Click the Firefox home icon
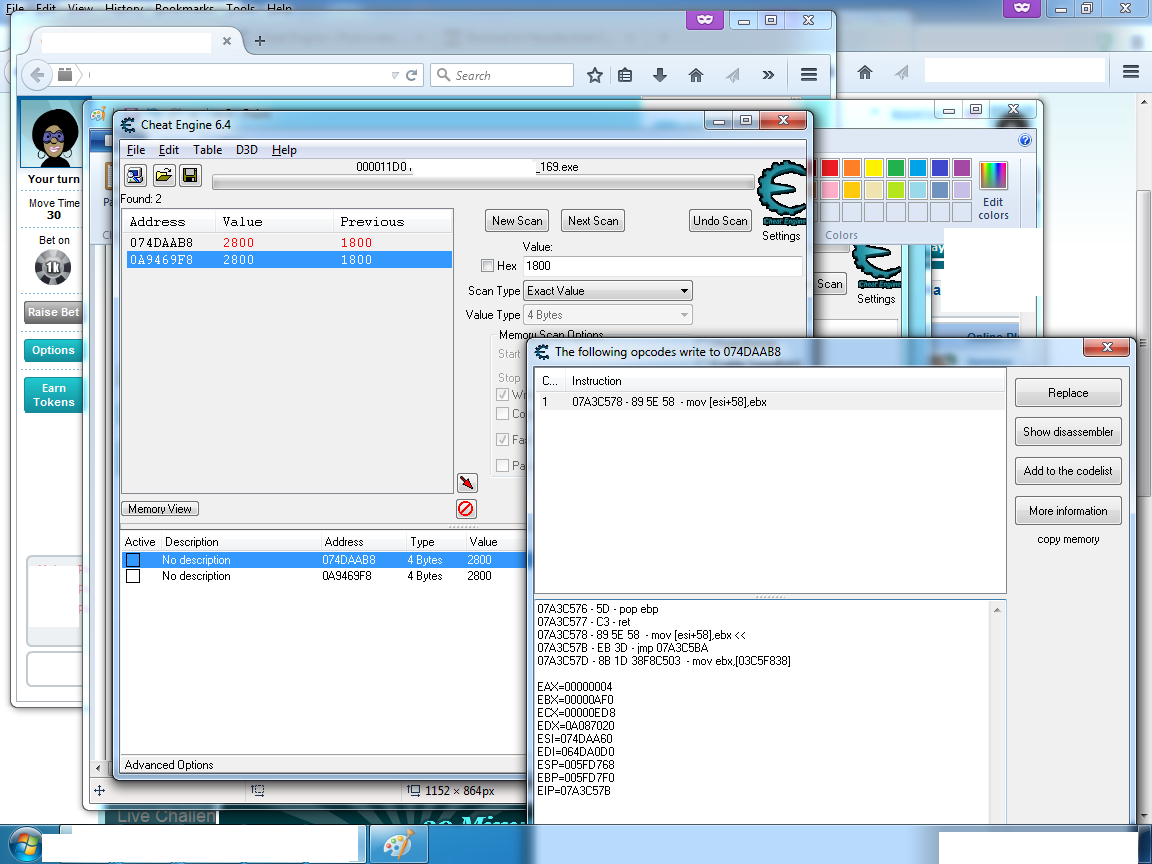 pyautogui.click(x=696, y=75)
